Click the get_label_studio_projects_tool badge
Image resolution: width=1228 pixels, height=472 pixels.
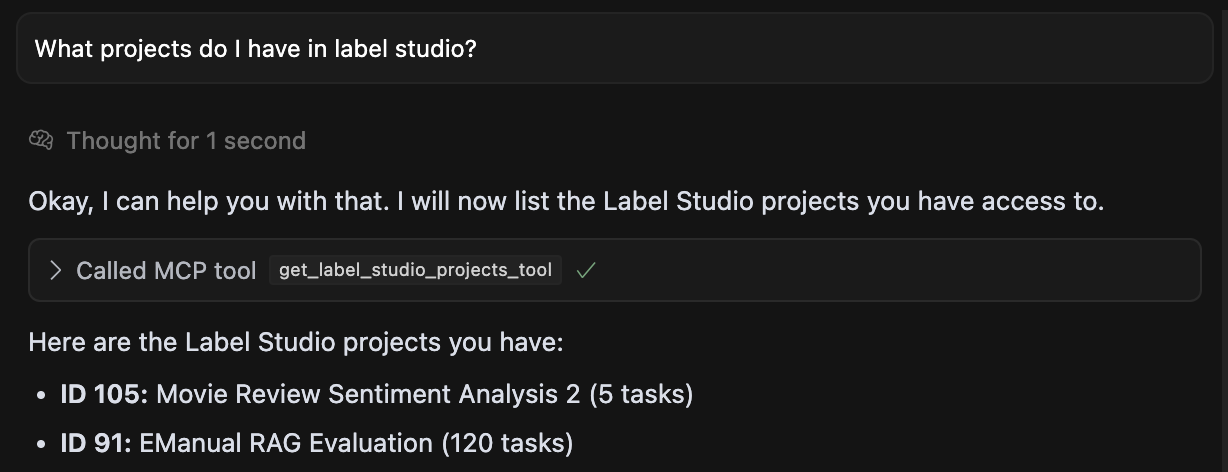click(415, 270)
